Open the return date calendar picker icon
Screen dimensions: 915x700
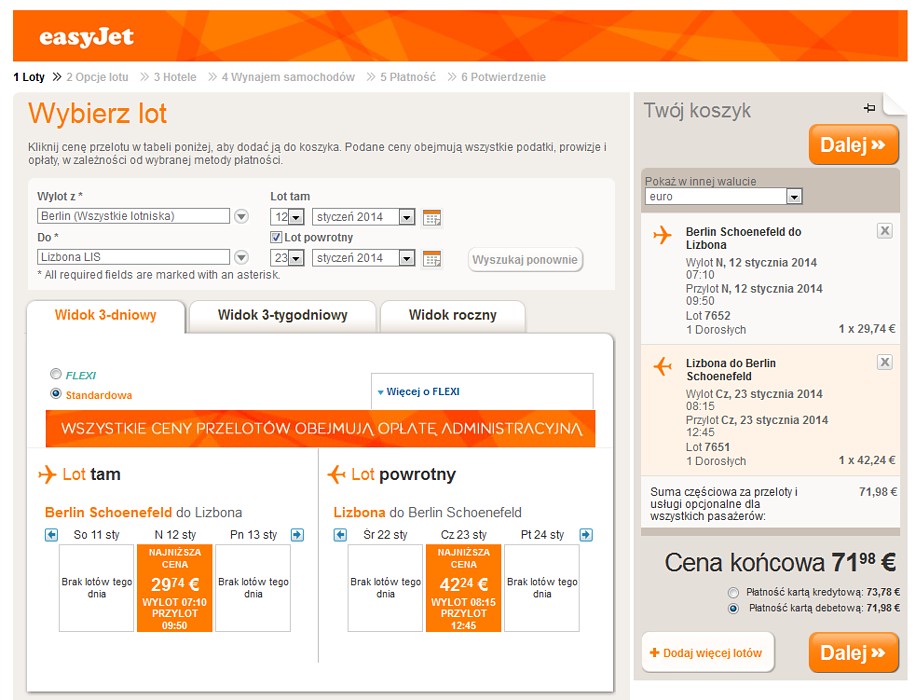pyautogui.click(x=432, y=258)
